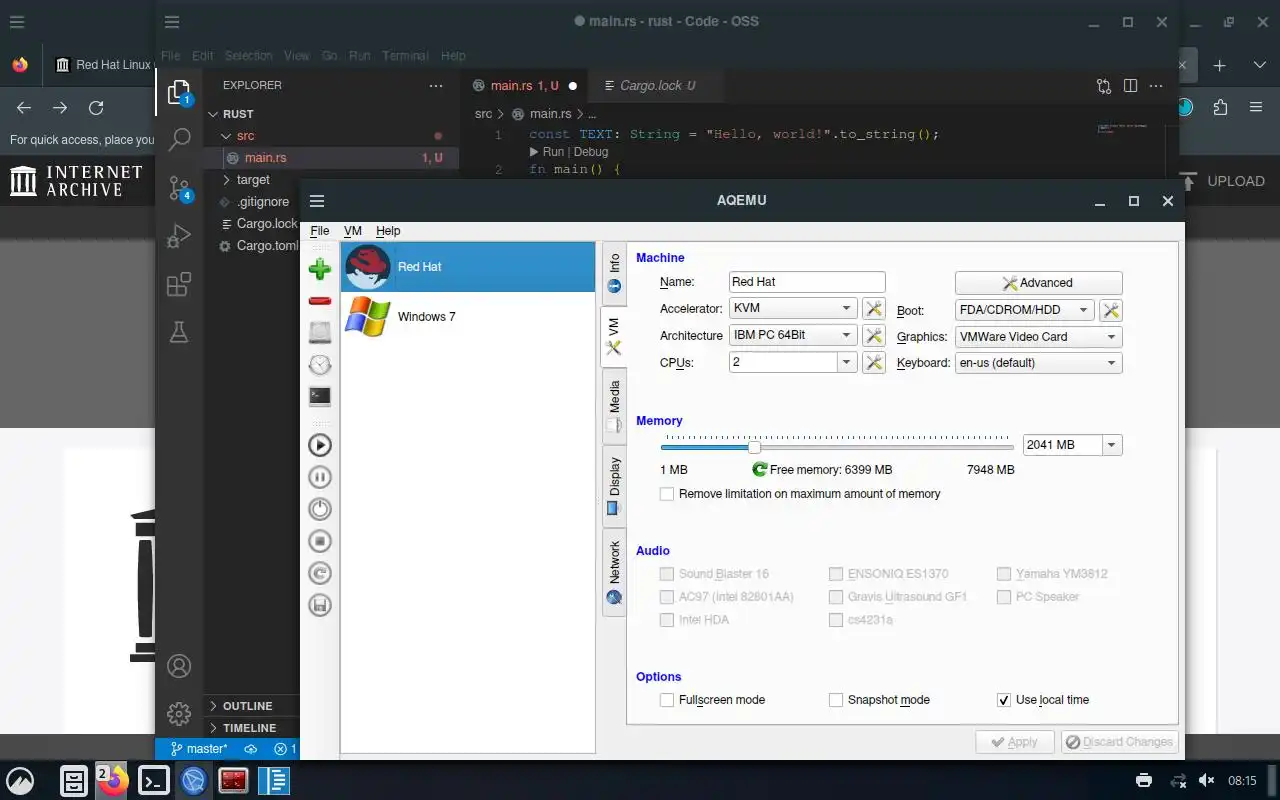Open Manage gear icon in VS Code

point(179,714)
